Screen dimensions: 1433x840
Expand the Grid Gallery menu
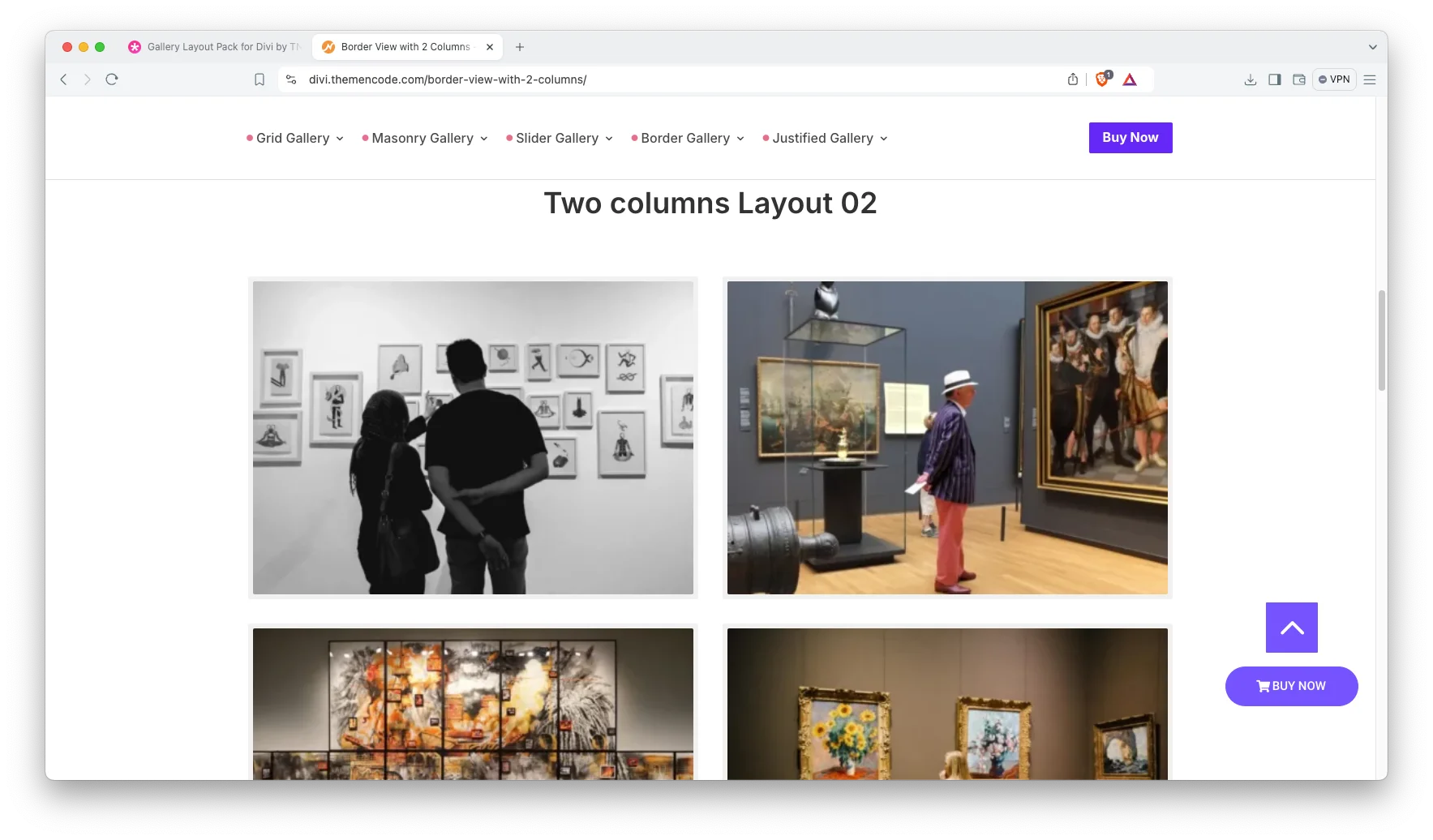click(x=295, y=139)
